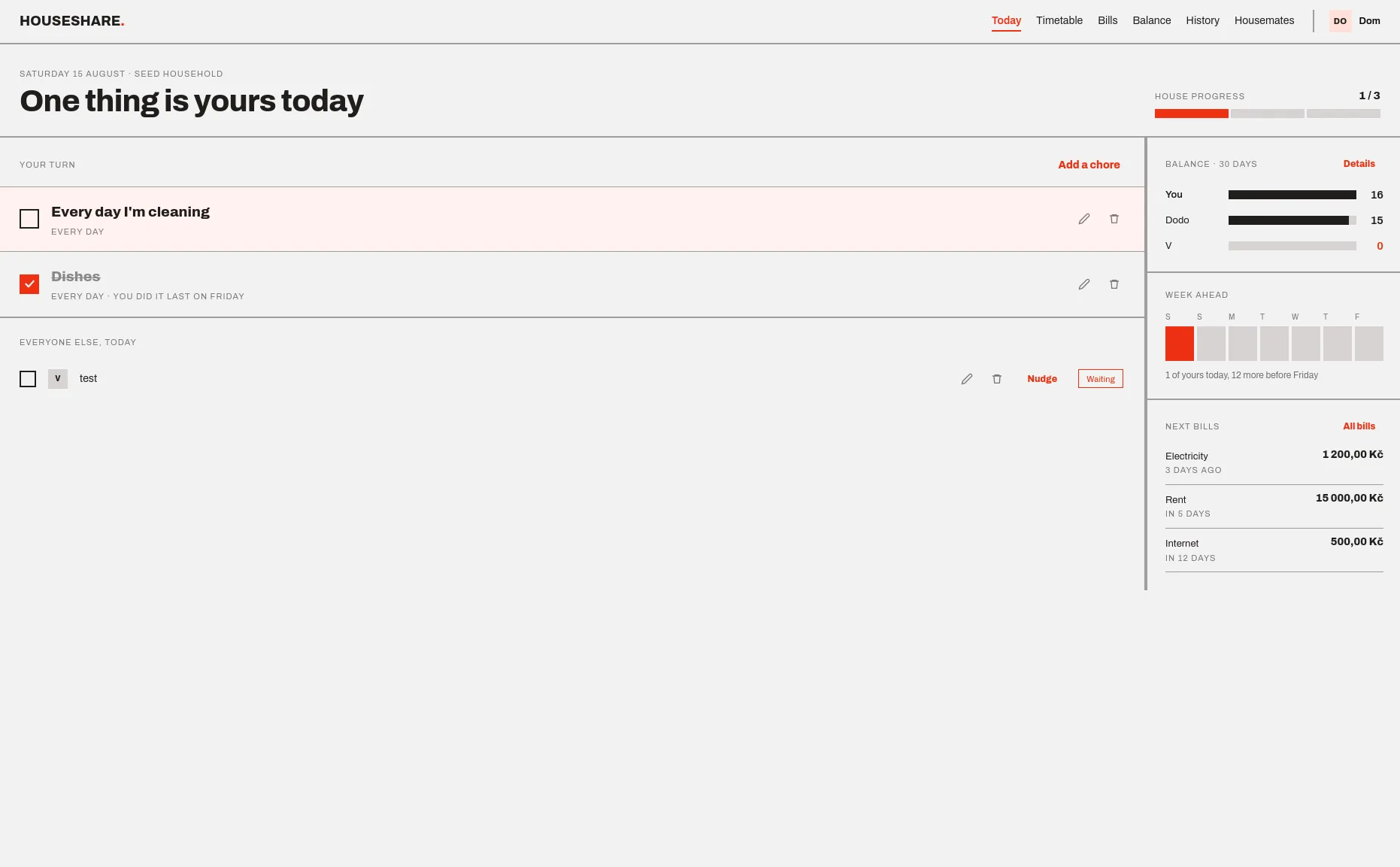Open the Rent bill row
The height and width of the screenshot is (867, 1400).
(1274, 506)
